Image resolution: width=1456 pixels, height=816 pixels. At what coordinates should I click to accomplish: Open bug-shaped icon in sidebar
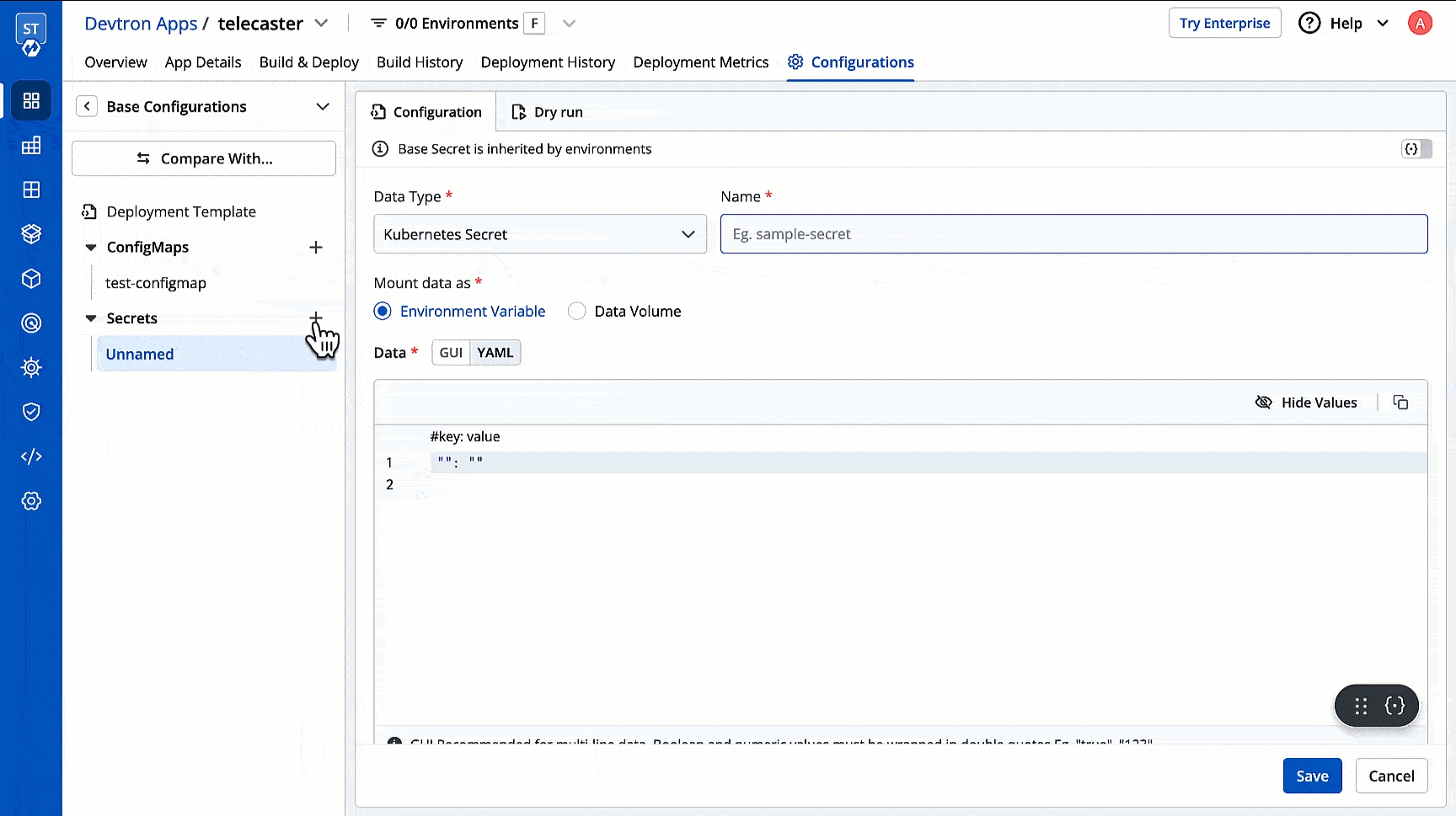tap(31, 367)
